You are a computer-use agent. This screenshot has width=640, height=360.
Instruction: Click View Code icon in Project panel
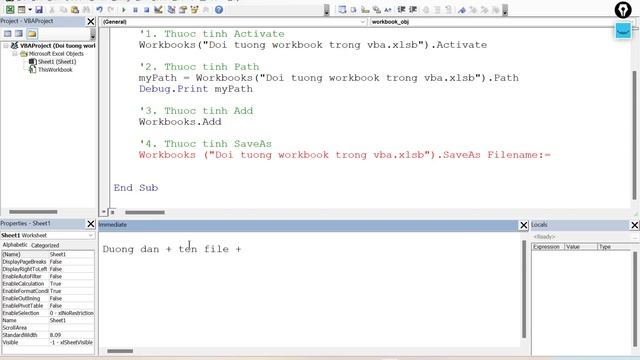tap(8, 33)
